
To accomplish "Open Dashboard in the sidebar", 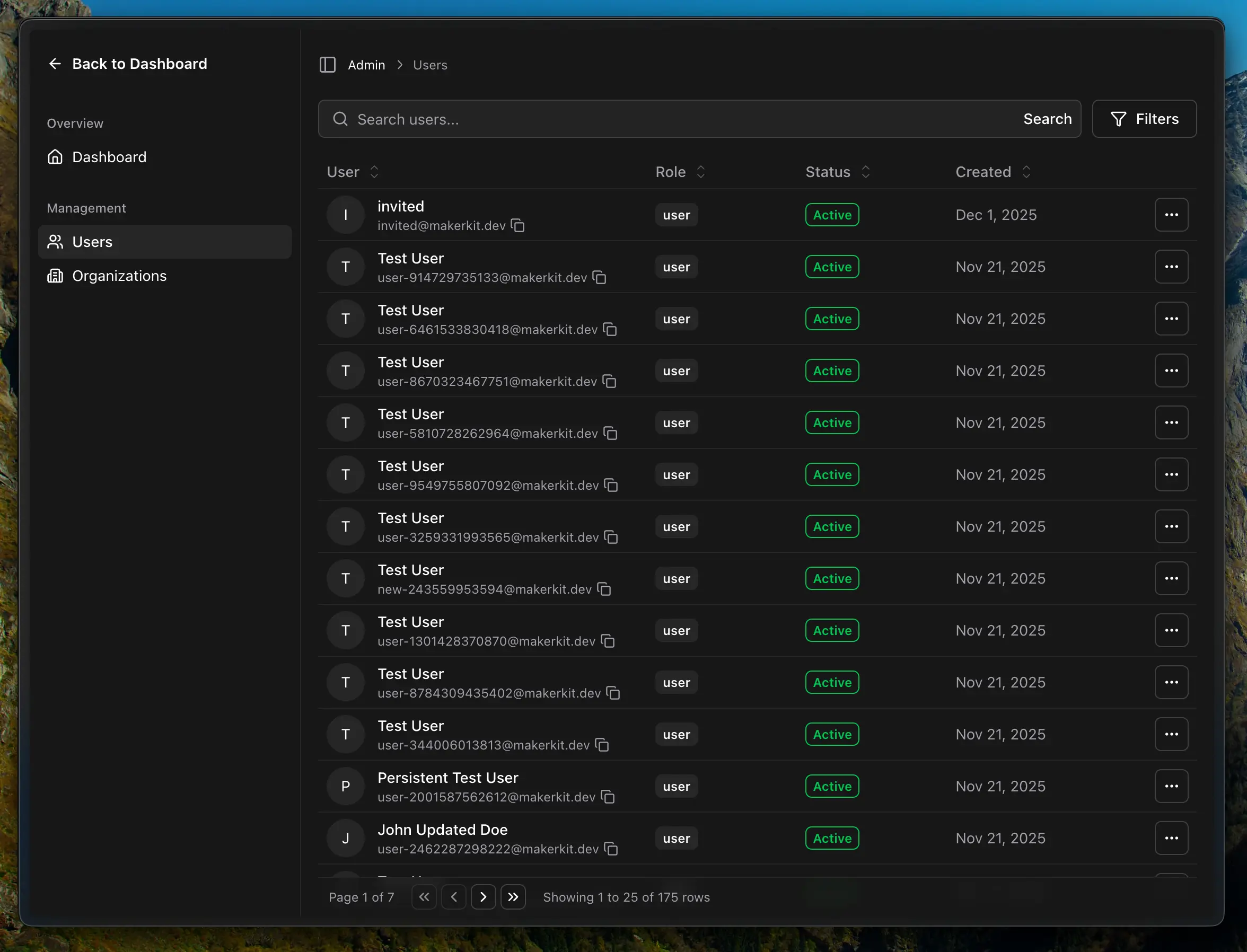I will pyautogui.click(x=109, y=157).
